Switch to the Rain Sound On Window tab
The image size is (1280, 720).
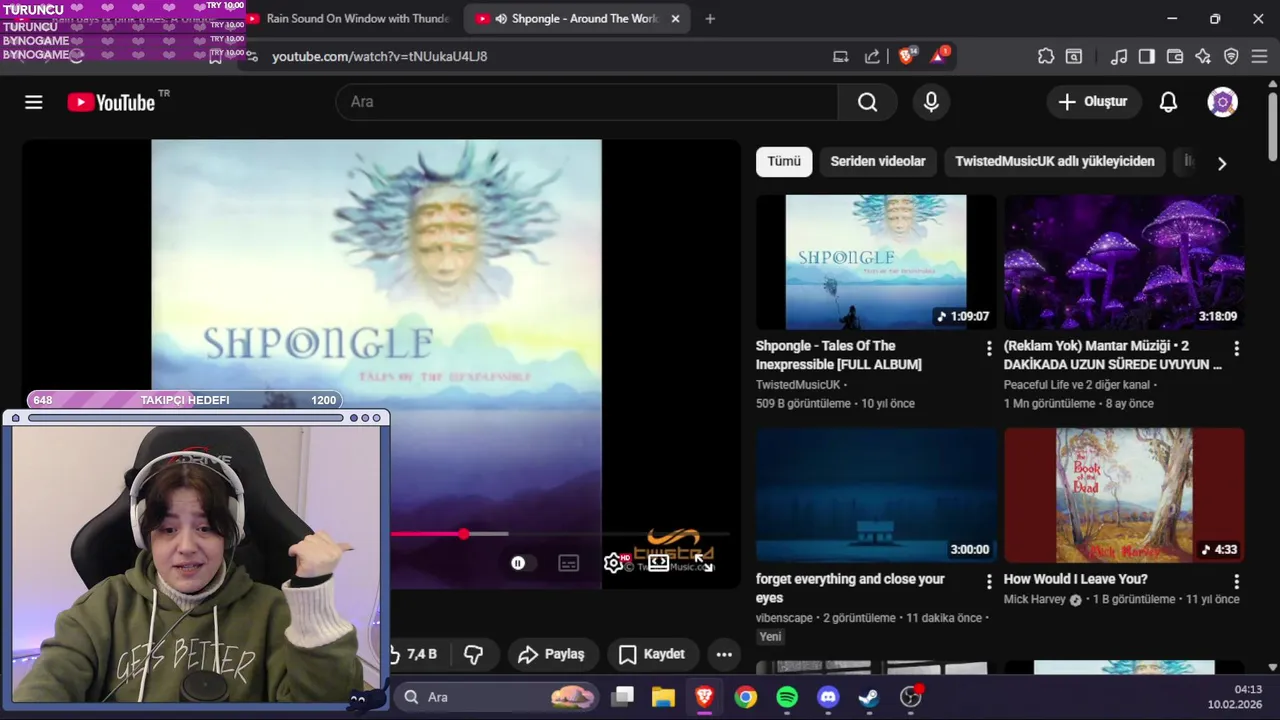point(355,19)
